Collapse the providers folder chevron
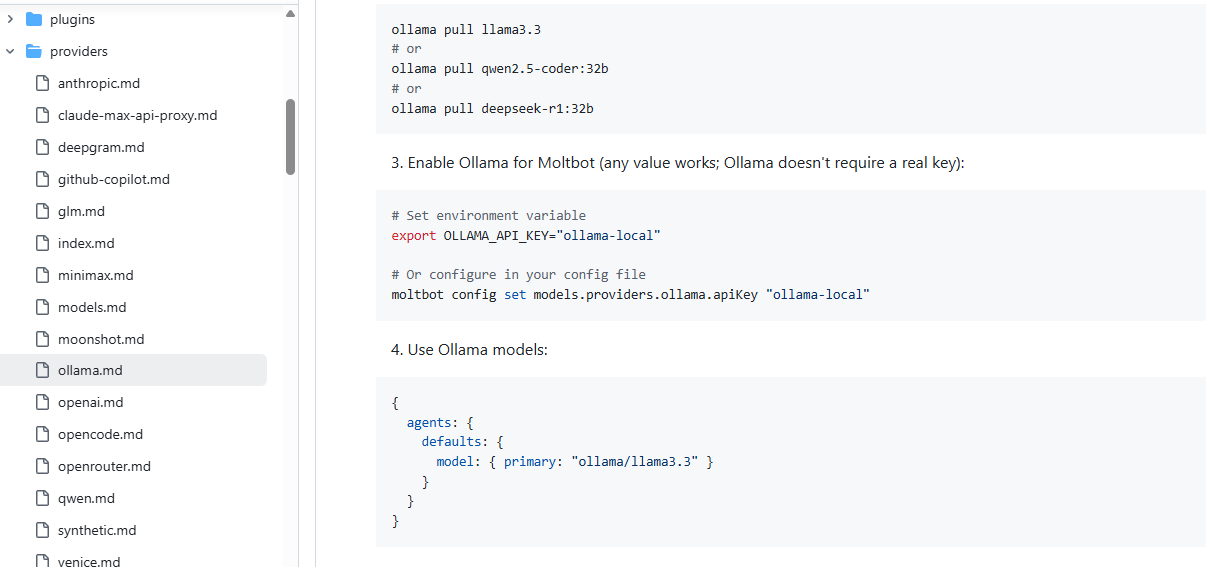 10,51
